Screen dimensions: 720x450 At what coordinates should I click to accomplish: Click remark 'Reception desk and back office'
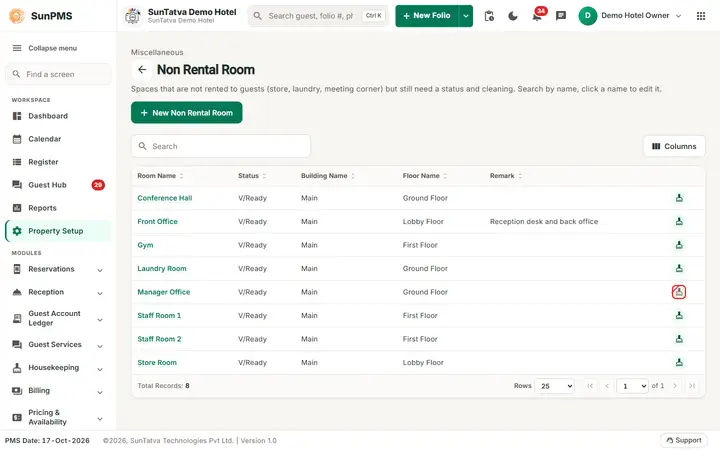544,221
